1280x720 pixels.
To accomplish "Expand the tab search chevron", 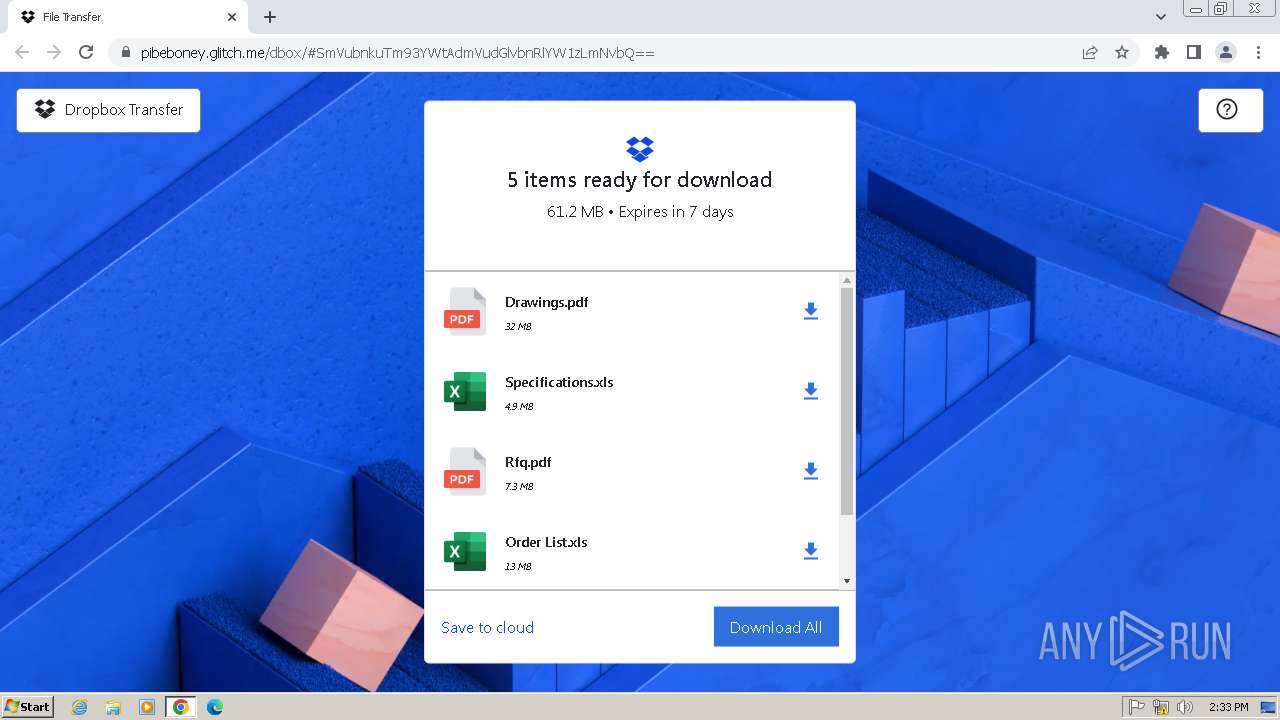I will tap(1161, 17).
